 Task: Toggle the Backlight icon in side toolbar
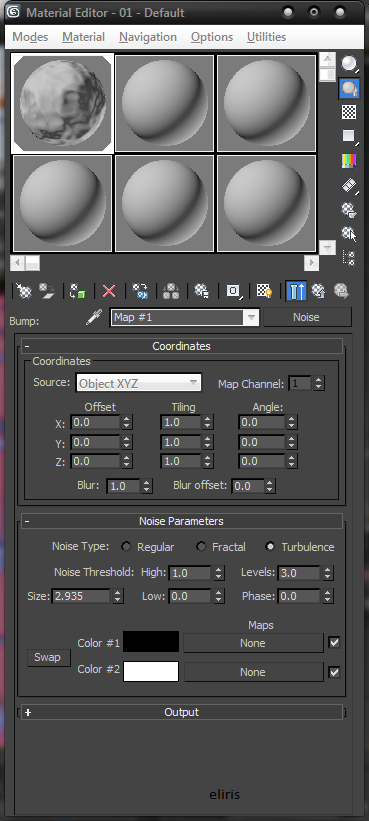(x=349, y=88)
